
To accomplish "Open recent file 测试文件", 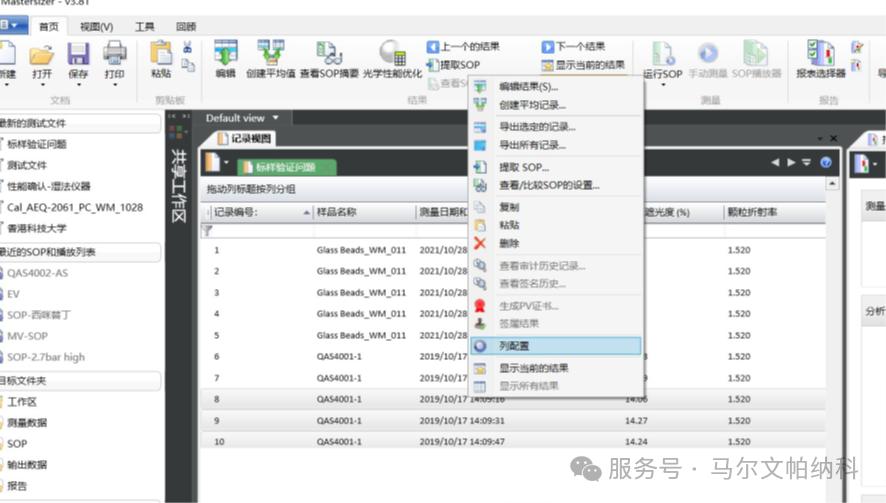I will (x=27, y=166).
